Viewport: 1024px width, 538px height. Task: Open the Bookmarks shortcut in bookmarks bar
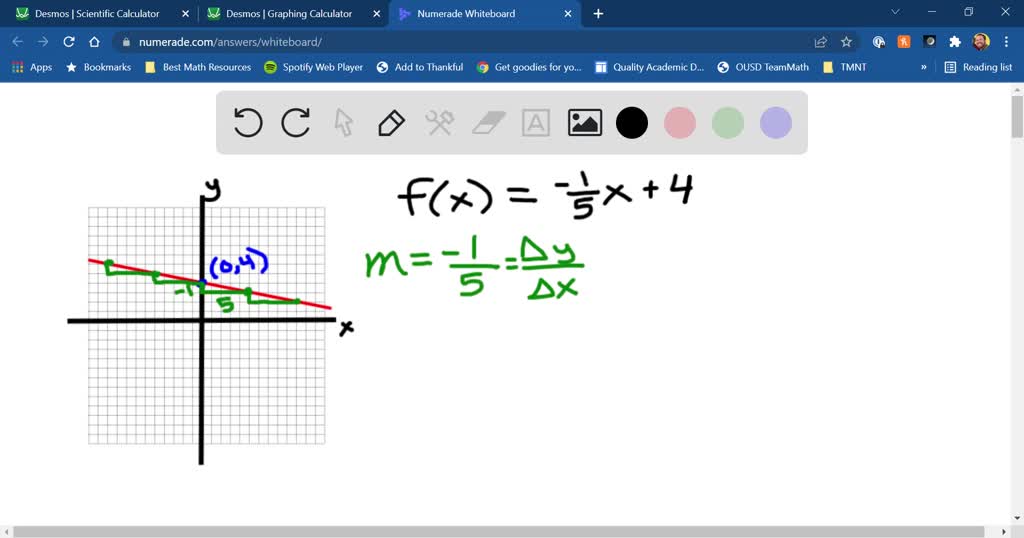click(99, 67)
